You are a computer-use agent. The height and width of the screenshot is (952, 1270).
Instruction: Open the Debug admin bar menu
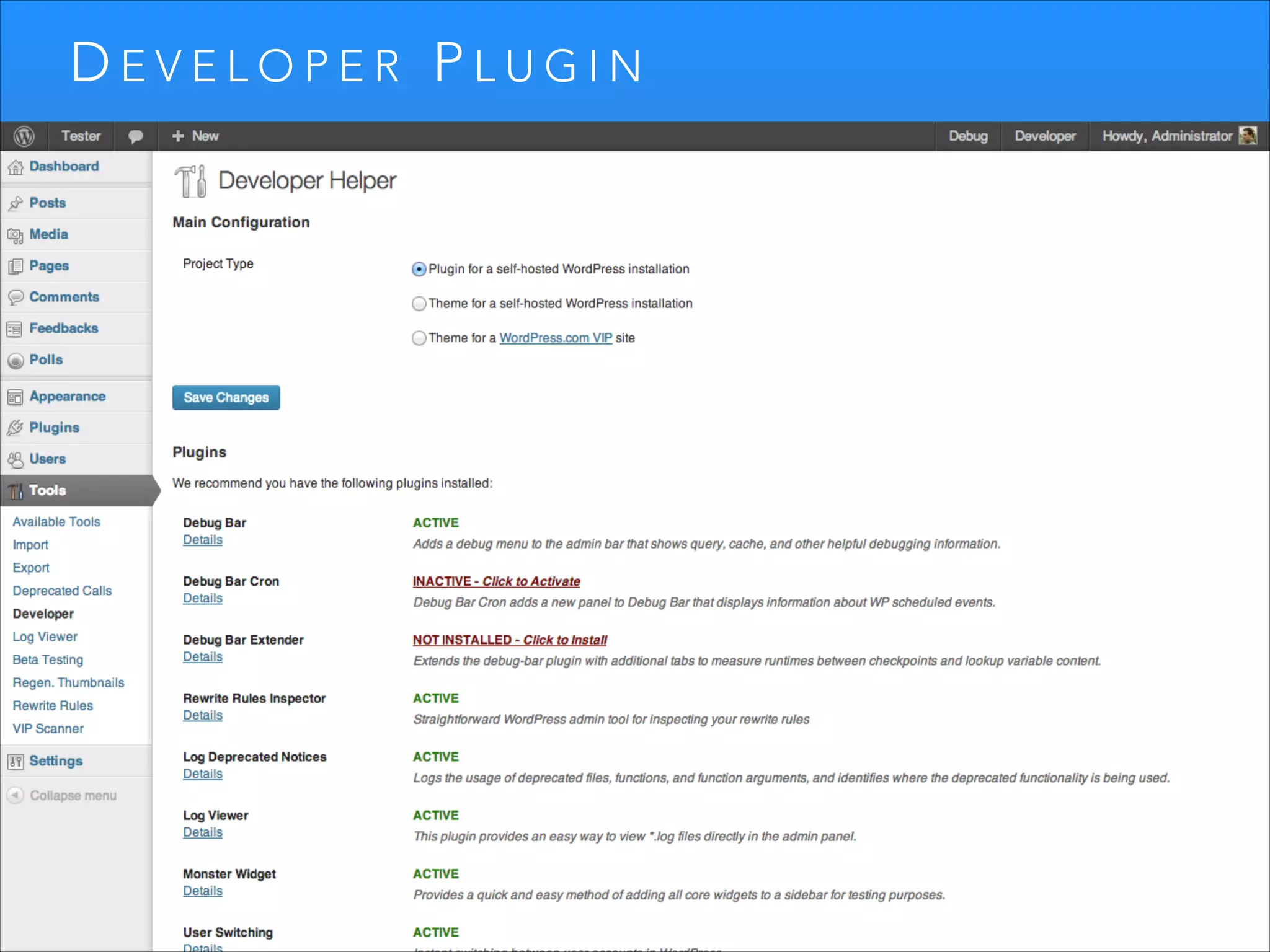pos(968,136)
